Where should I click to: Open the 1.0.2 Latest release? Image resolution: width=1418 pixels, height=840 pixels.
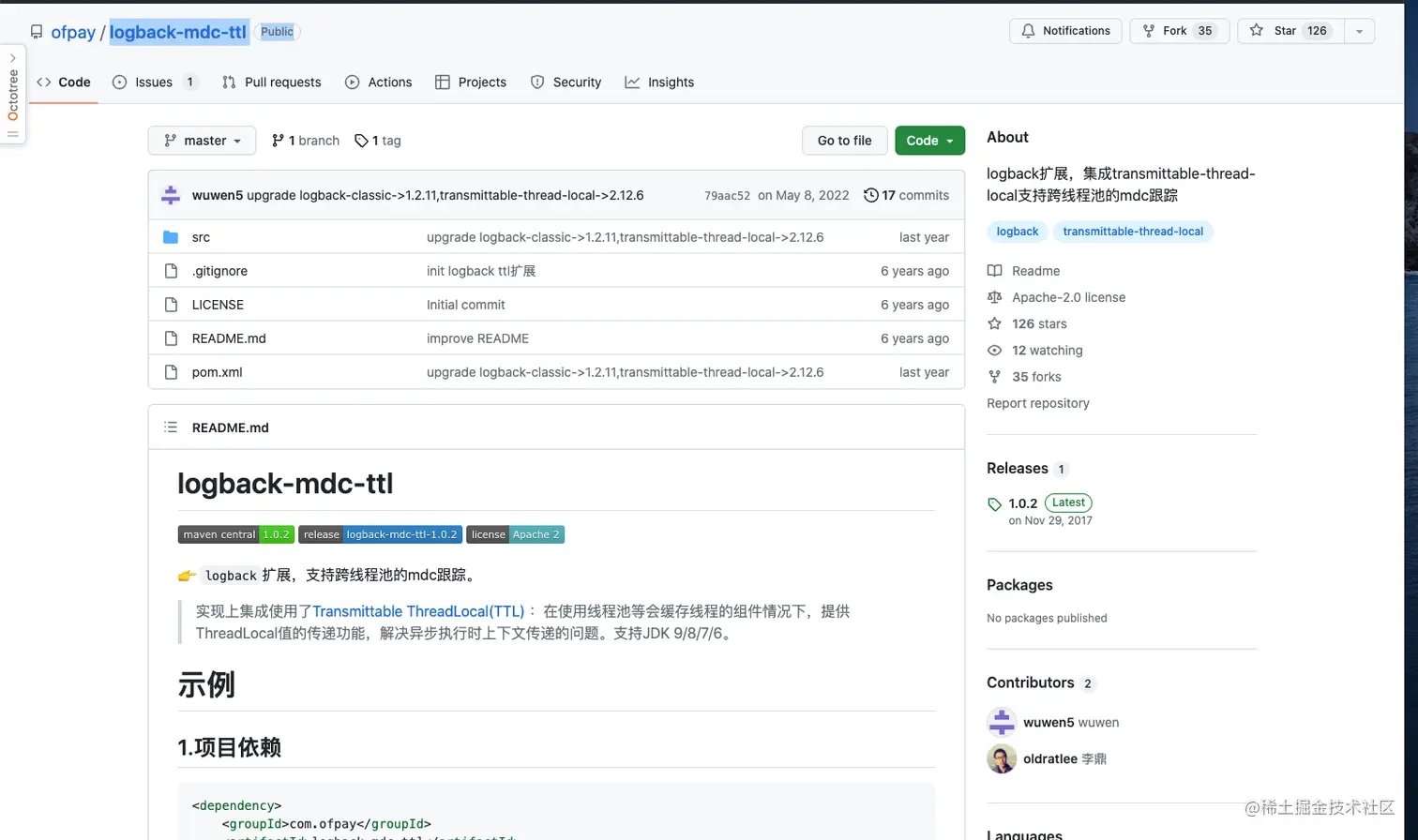tap(1050, 503)
